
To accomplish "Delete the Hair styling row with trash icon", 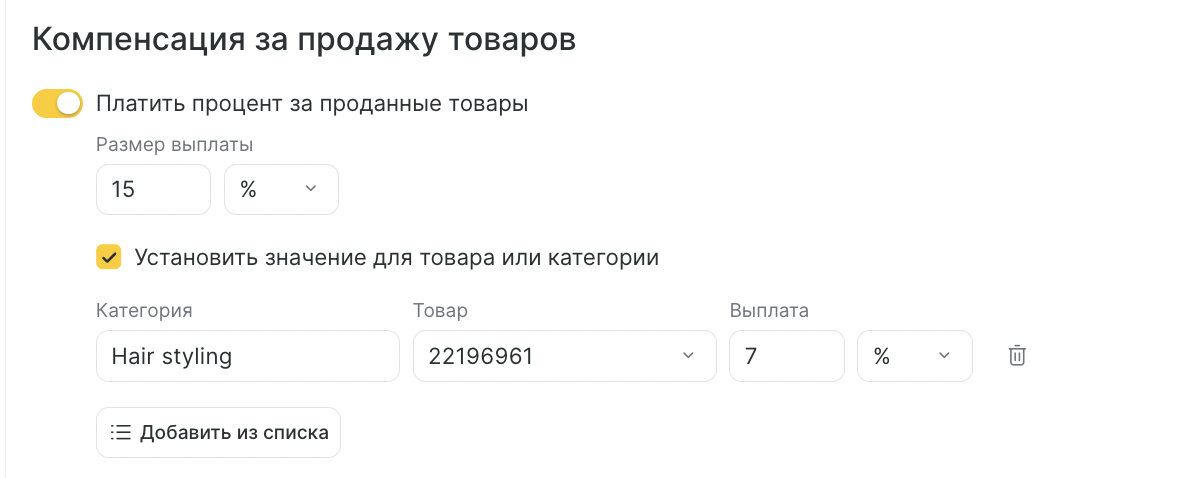I will [x=1017, y=355].
